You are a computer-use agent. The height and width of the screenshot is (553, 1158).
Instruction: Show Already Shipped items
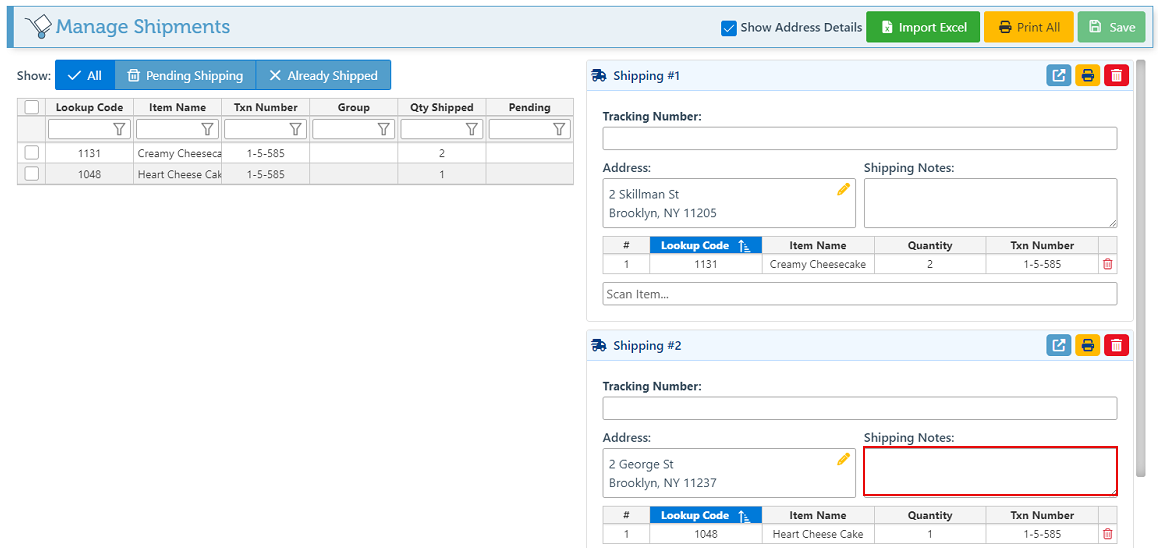[x=323, y=76]
